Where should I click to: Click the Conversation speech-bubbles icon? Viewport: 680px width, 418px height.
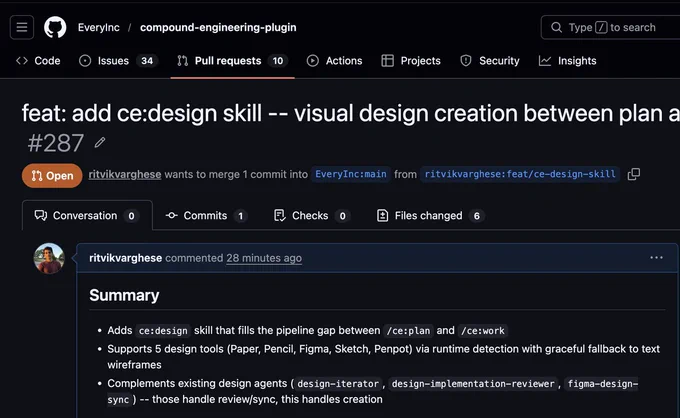click(41, 216)
